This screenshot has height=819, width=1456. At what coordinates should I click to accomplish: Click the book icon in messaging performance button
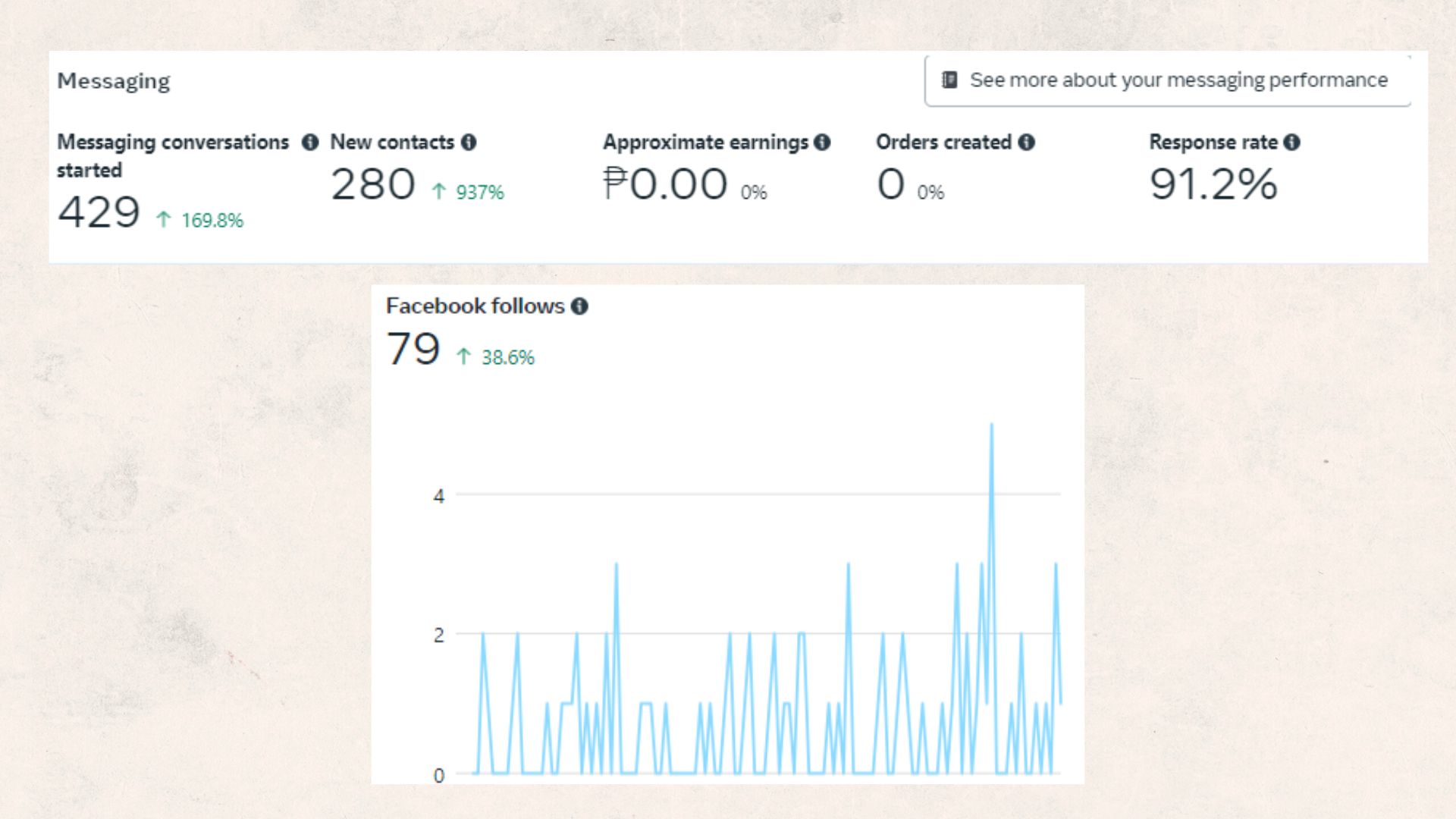[x=949, y=80]
